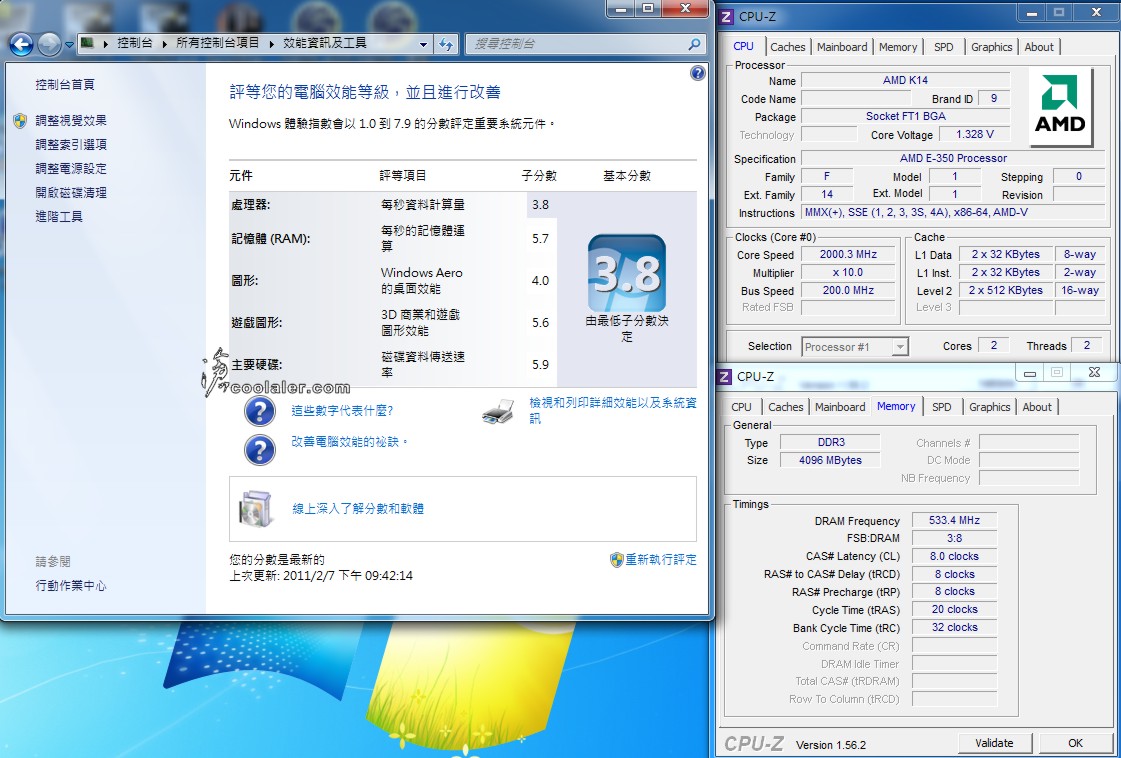Click 所有控制台項目 in the address breadcrumb
The height and width of the screenshot is (758, 1121).
(x=218, y=43)
